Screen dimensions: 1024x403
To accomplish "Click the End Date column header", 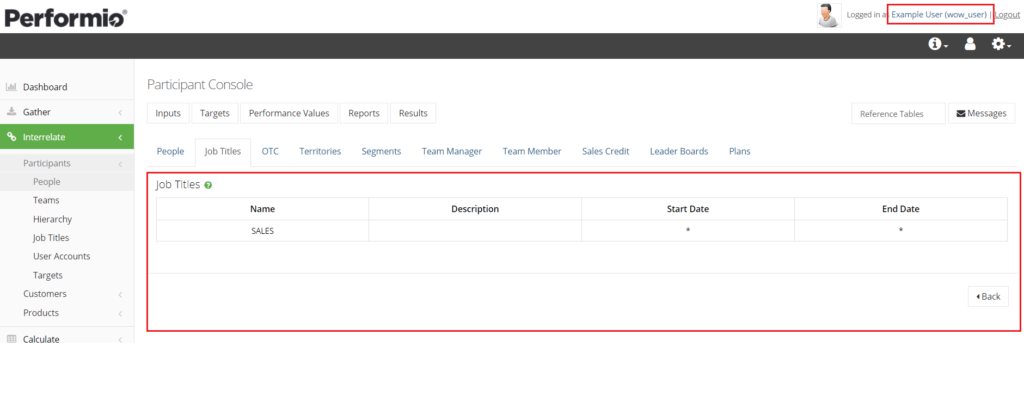I will click(x=901, y=209).
